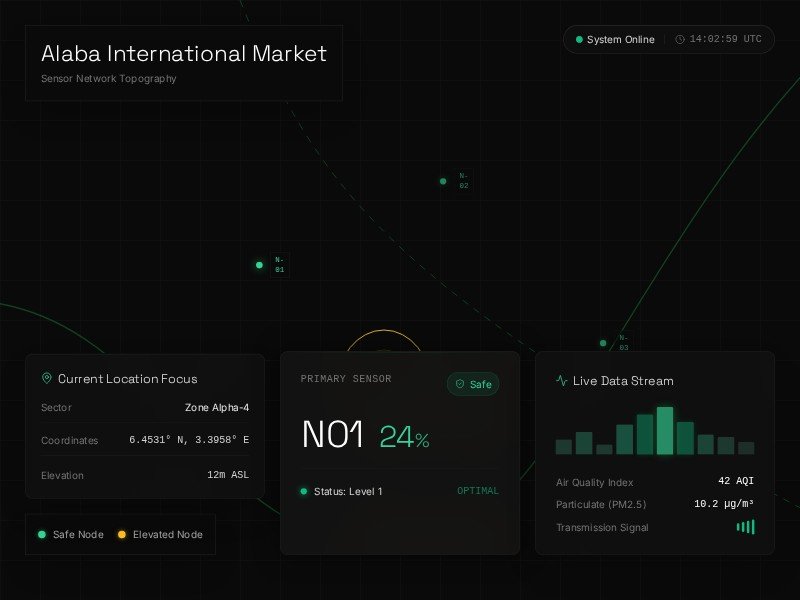
Task: Click the green System Online status dot
Action: tap(579, 40)
